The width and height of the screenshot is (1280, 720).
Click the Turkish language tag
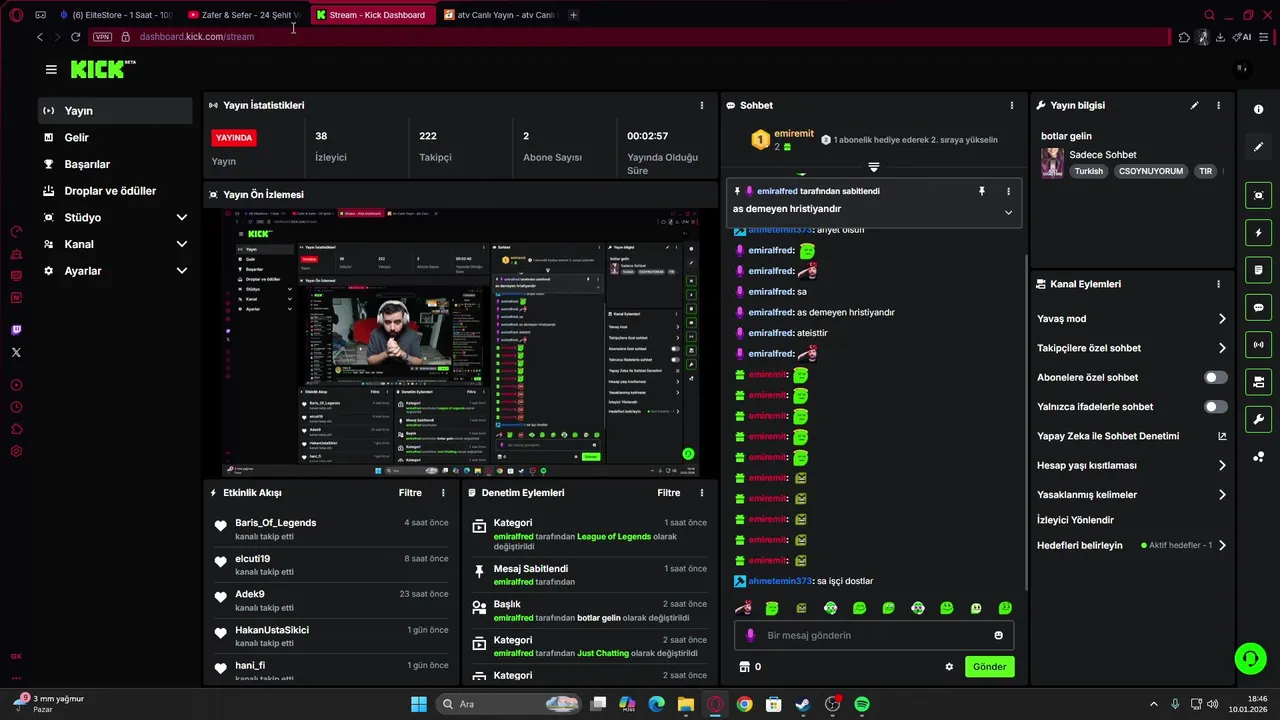(x=1089, y=171)
